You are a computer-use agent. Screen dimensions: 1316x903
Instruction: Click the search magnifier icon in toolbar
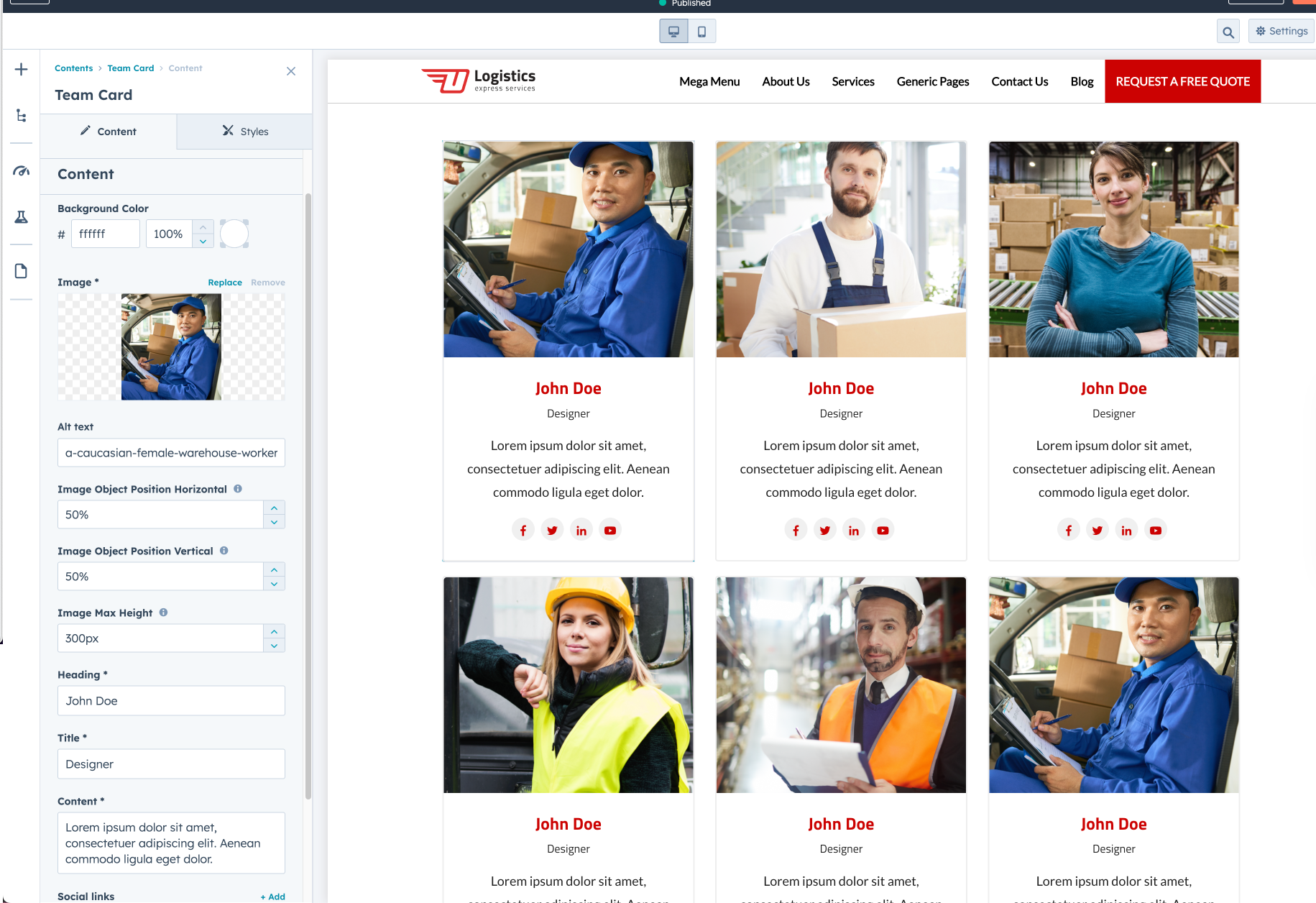[1228, 32]
